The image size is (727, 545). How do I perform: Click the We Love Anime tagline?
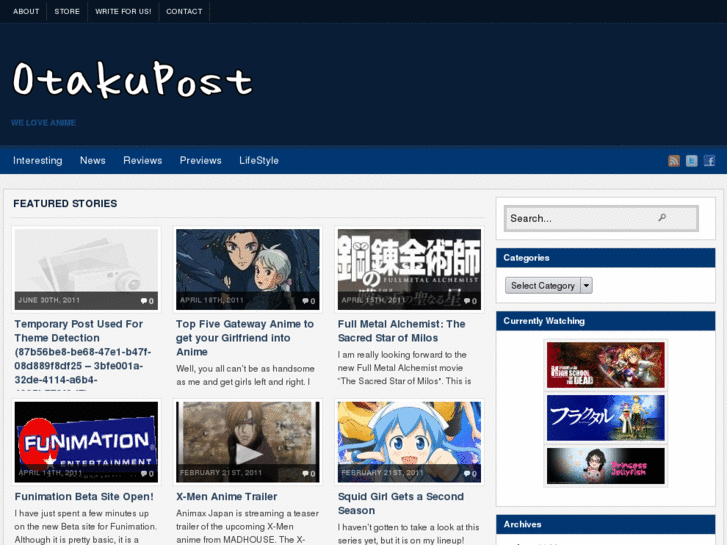44,123
